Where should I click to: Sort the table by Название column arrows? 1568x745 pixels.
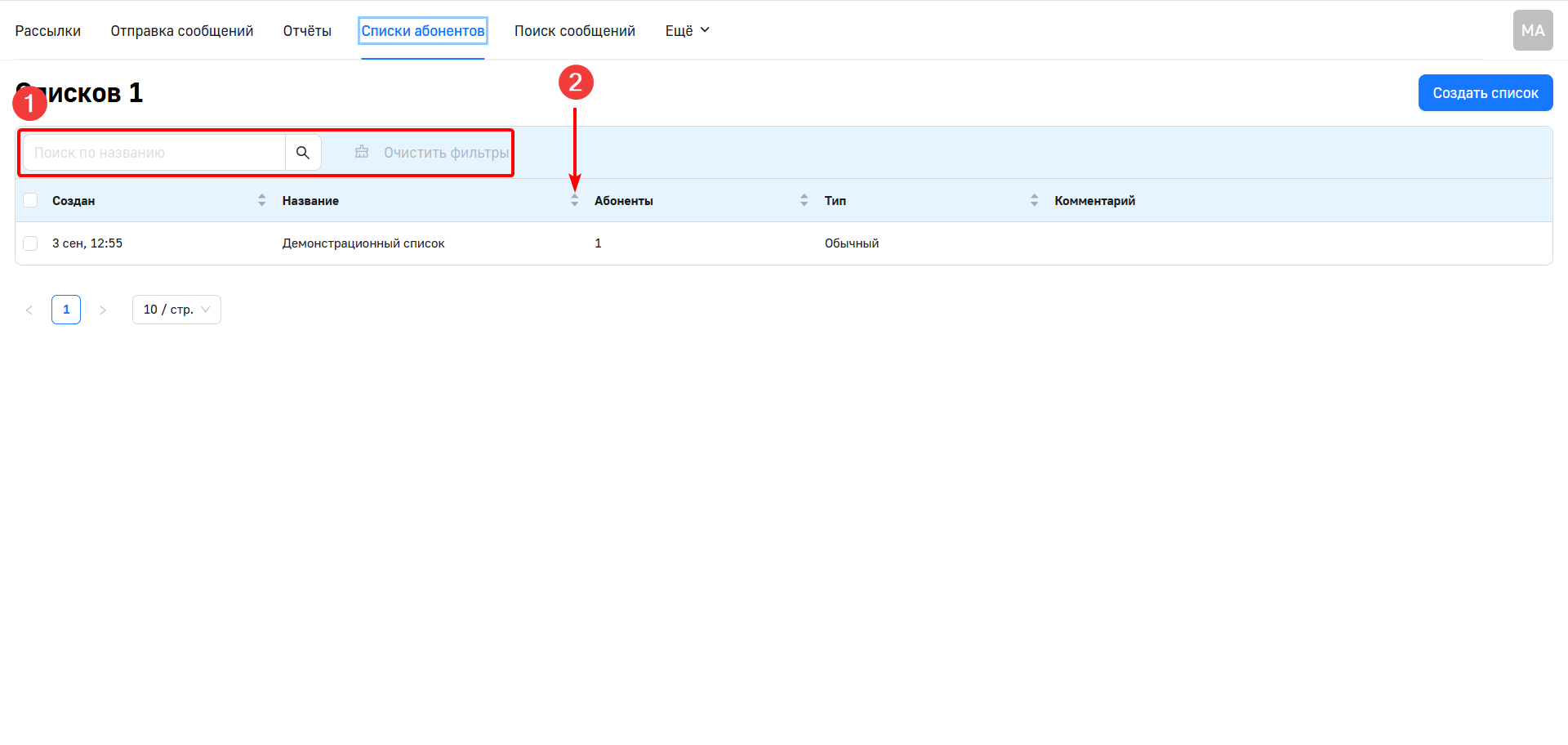[x=574, y=200]
